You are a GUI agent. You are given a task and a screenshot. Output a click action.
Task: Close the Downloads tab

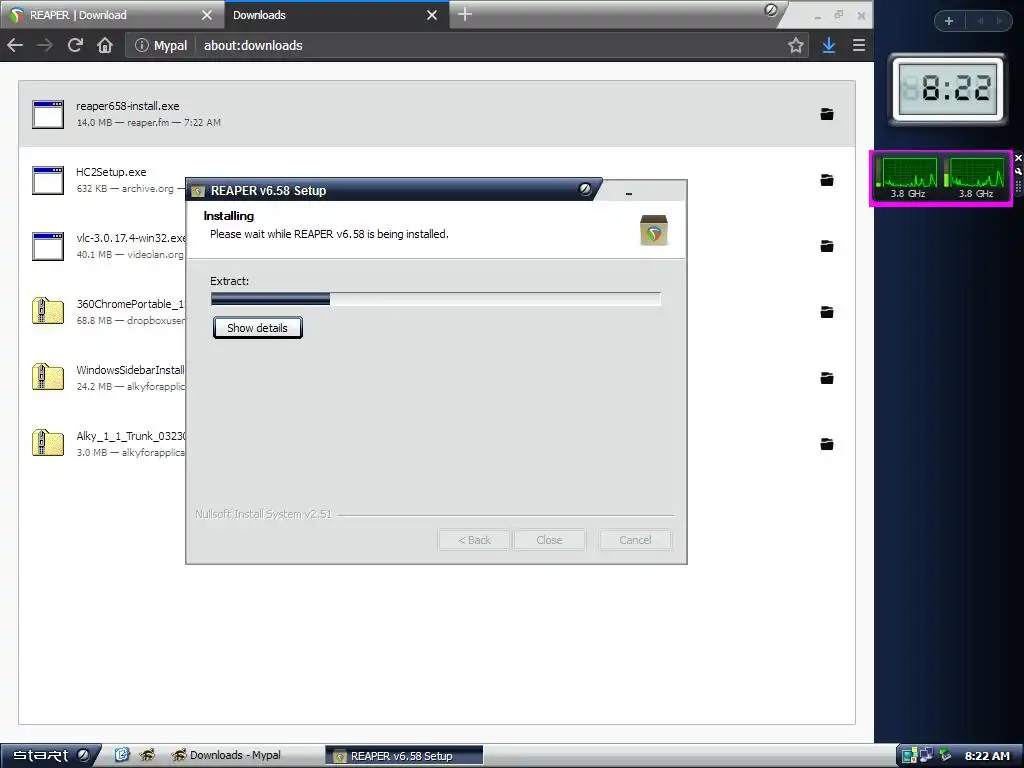pos(432,15)
